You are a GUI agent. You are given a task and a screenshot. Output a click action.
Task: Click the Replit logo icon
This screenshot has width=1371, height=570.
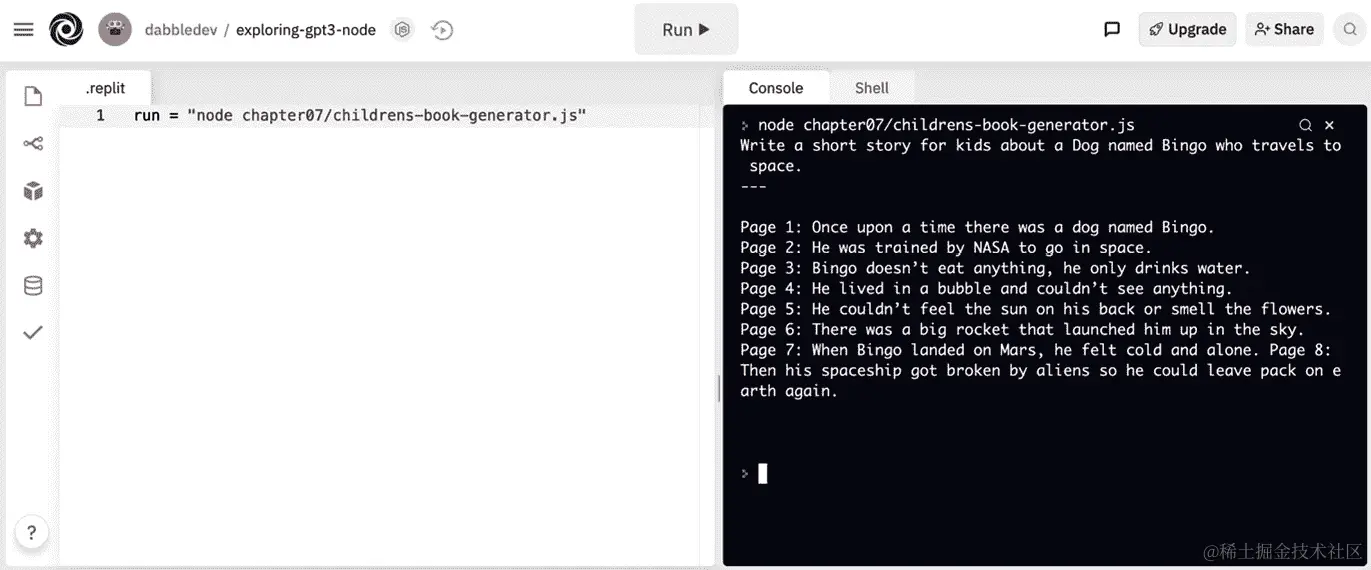(x=66, y=30)
